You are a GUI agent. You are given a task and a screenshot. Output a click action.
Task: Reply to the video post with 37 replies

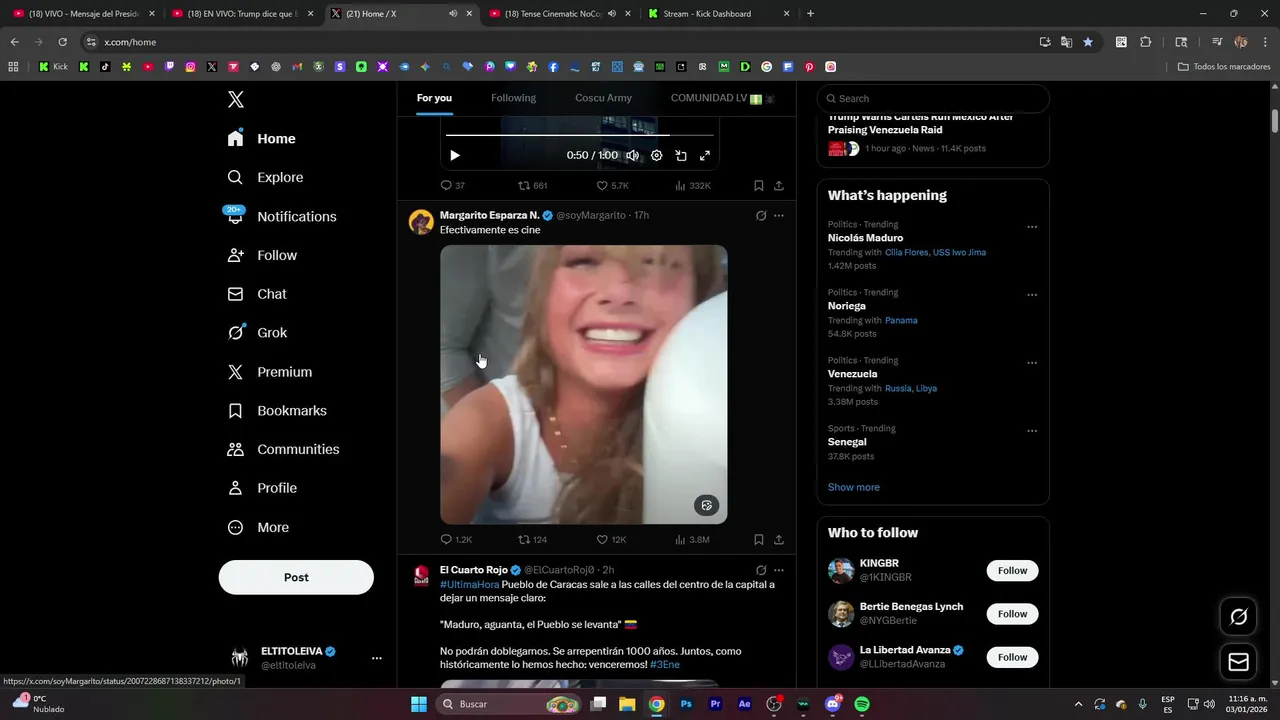pyautogui.click(x=453, y=186)
